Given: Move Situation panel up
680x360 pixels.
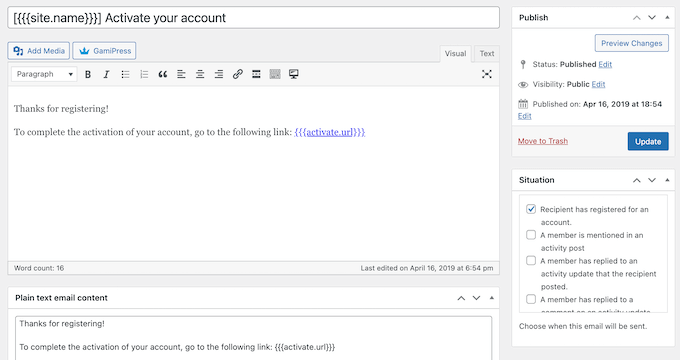Looking at the screenshot, I should coord(636,180).
